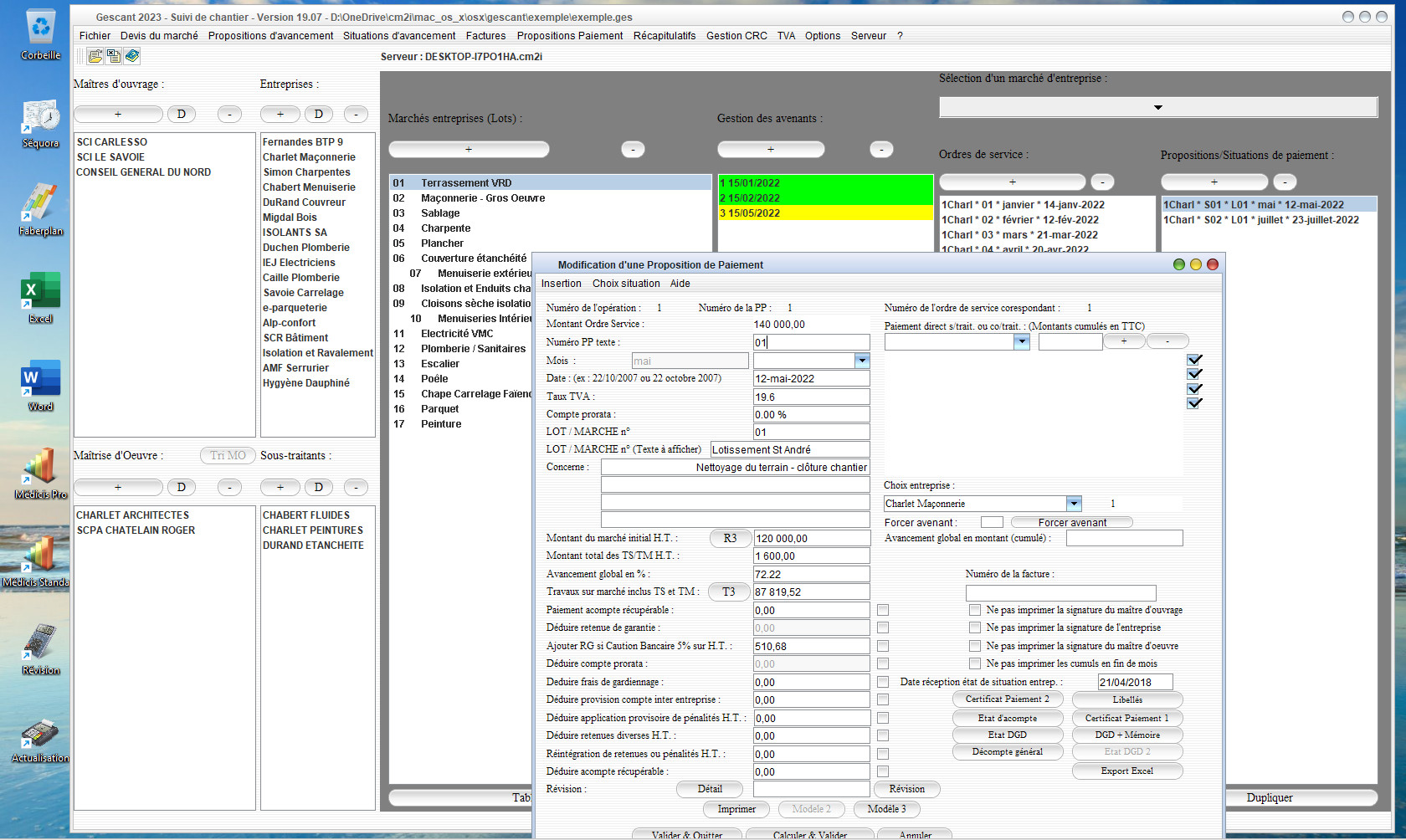Viewport: 1406px width, 840px height.
Task: Click the Dupliquer button in main window
Action: (x=1270, y=797)
